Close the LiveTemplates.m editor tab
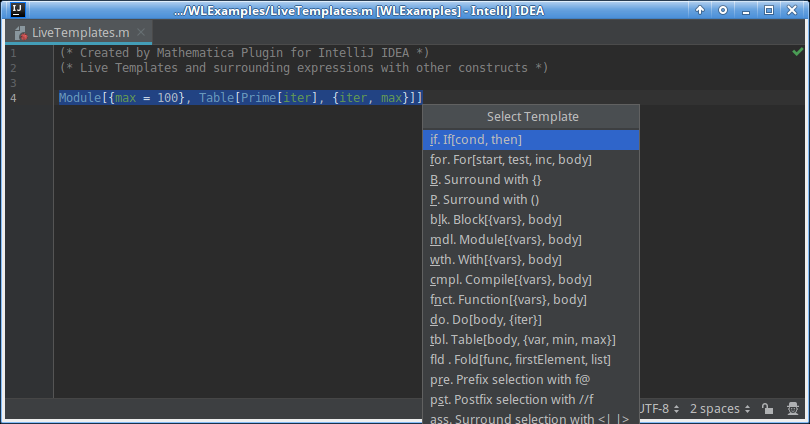 (142, 33)
